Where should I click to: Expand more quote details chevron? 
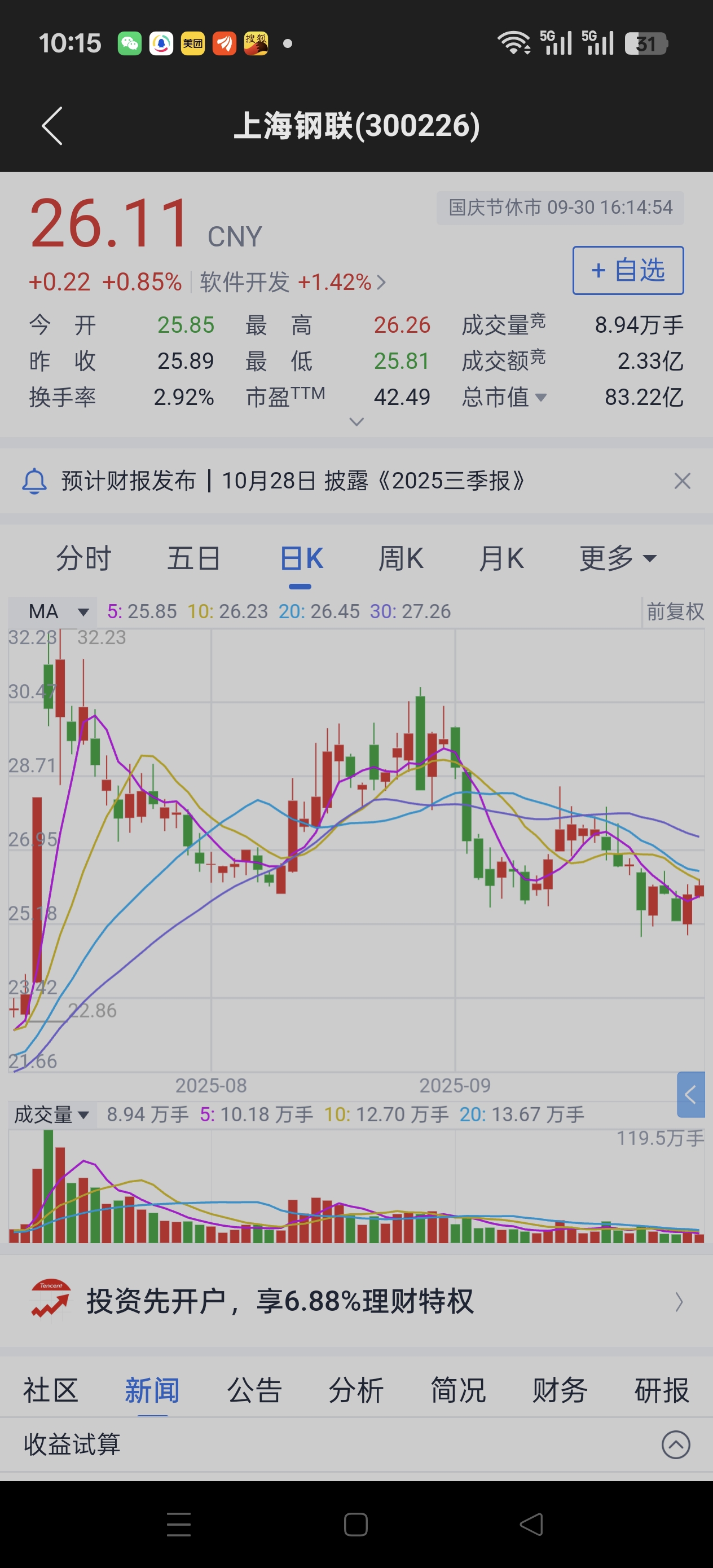(357, 421)
